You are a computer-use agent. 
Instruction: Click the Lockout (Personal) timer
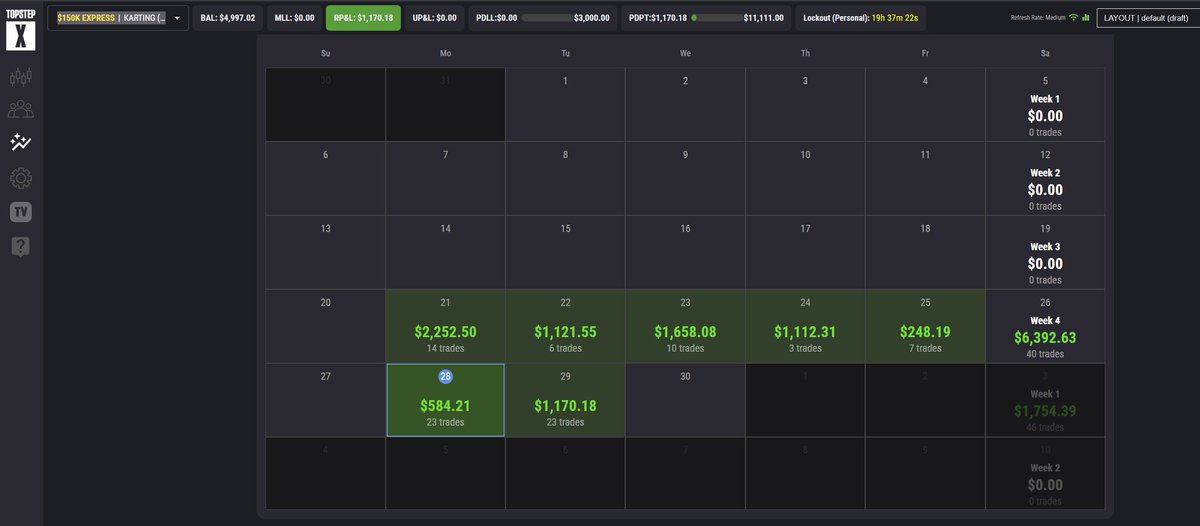(x=860, y=18)
